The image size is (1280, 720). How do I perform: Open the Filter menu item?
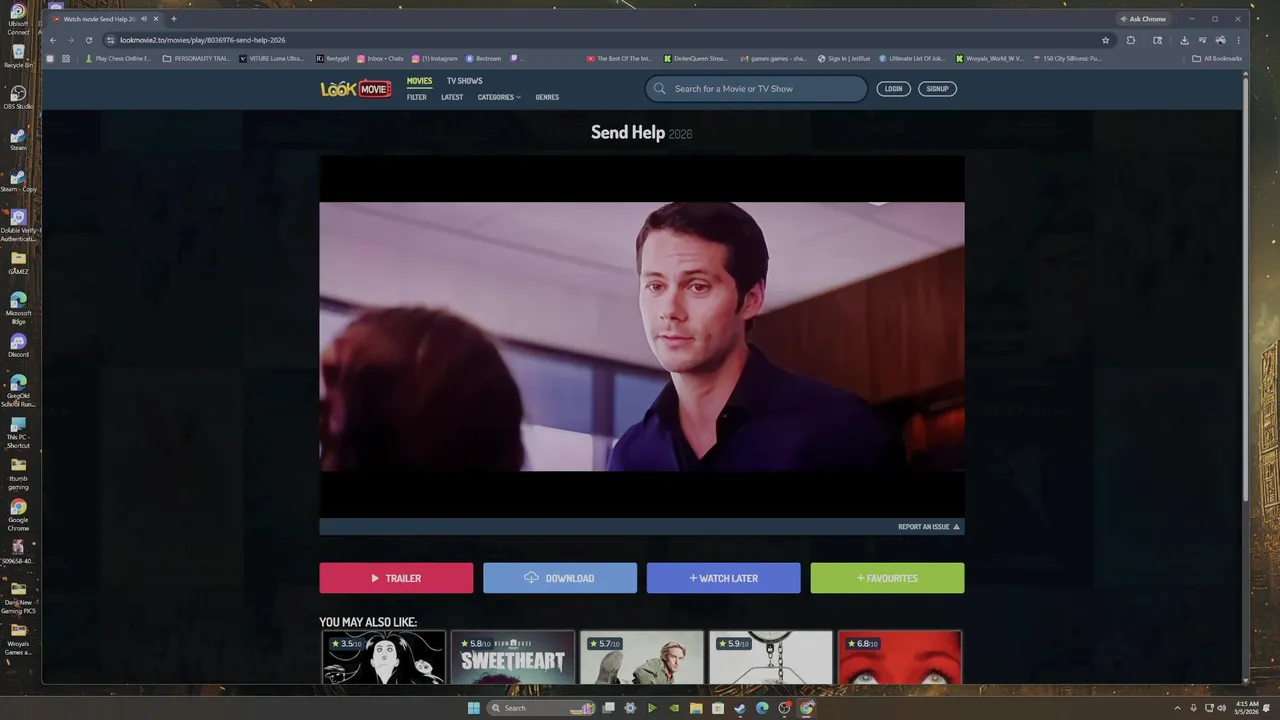(x=416, y=97)
